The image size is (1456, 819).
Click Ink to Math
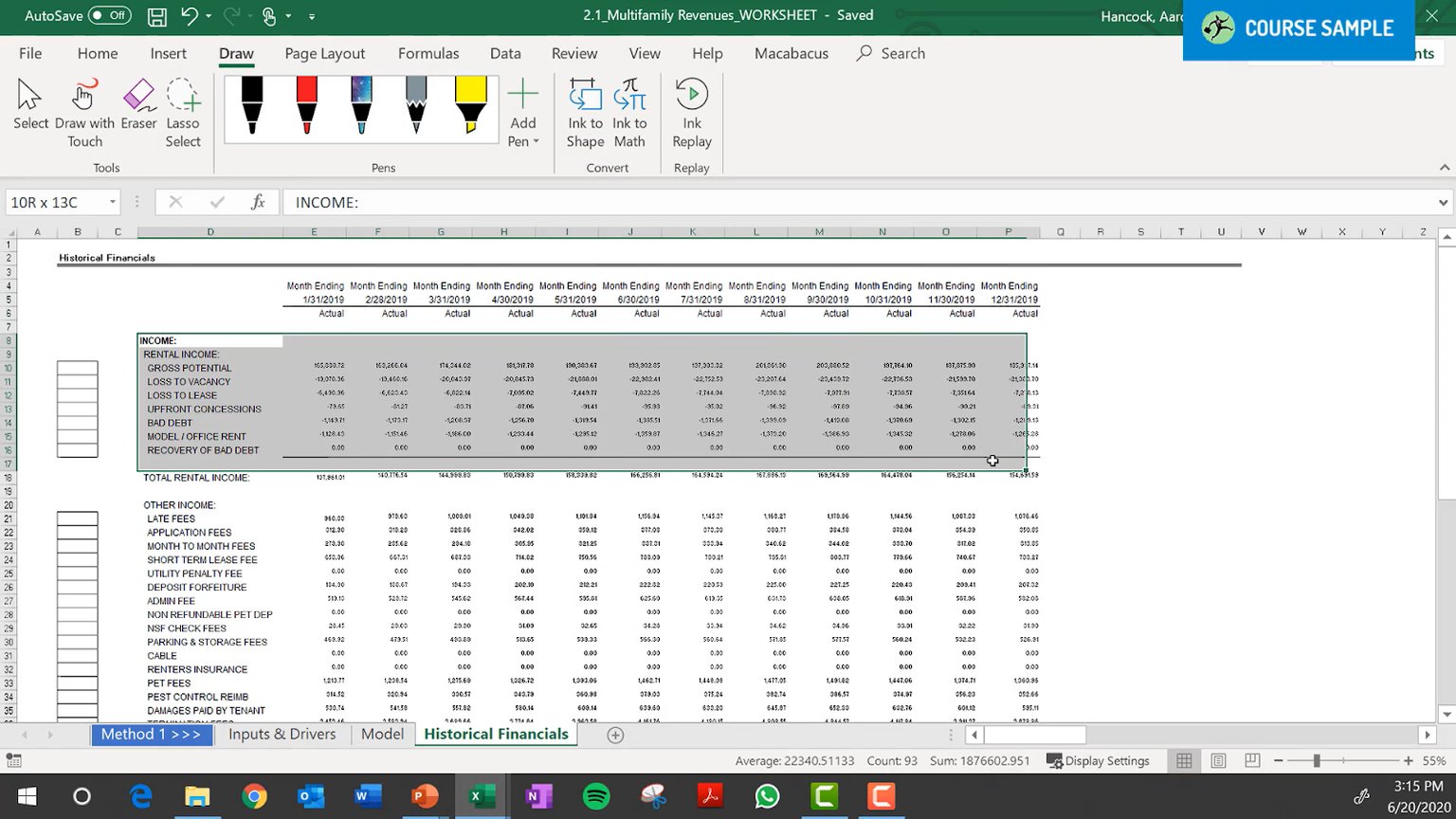(629, 114)
